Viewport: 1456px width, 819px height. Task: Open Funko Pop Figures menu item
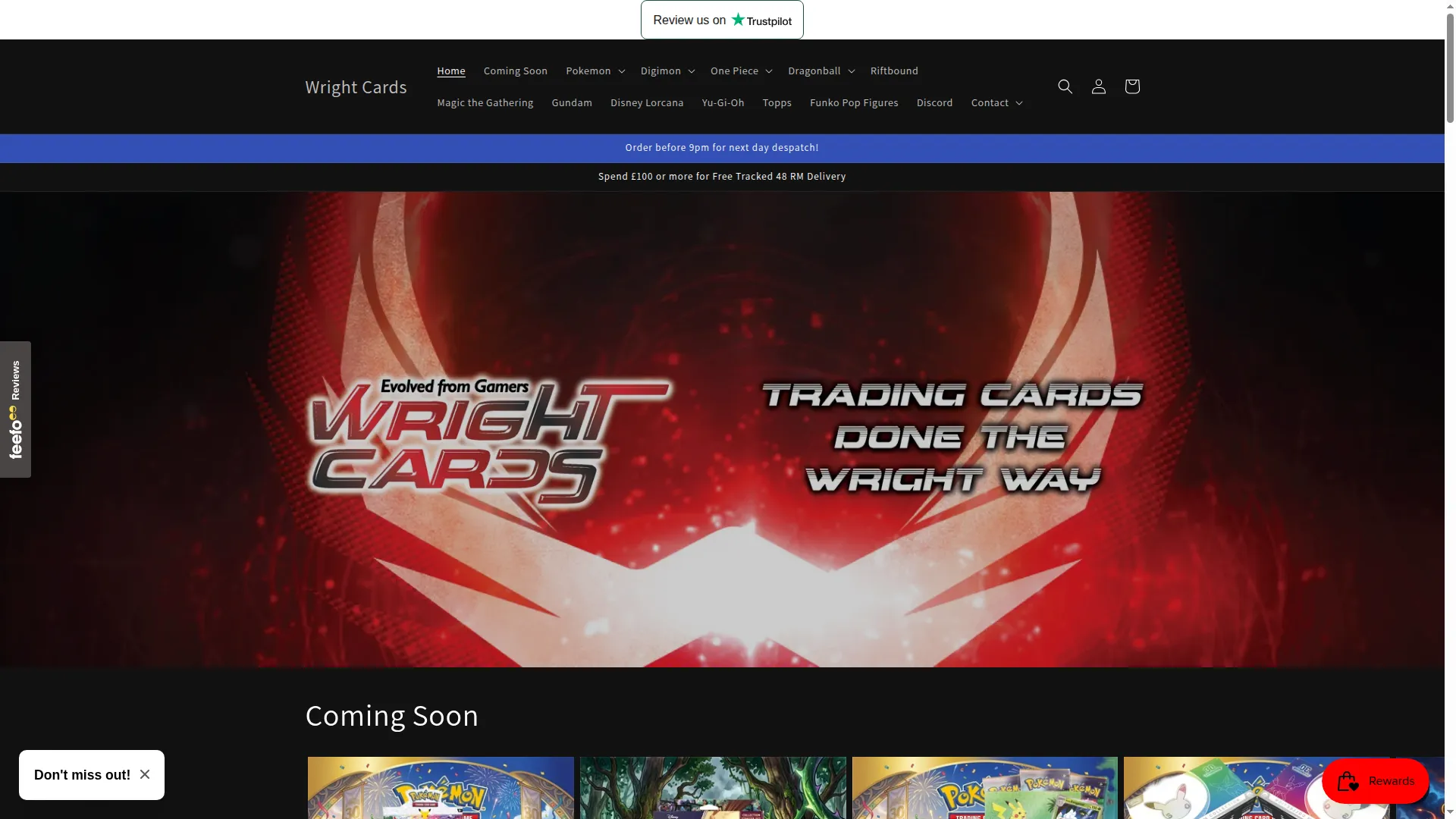point(854,102)
